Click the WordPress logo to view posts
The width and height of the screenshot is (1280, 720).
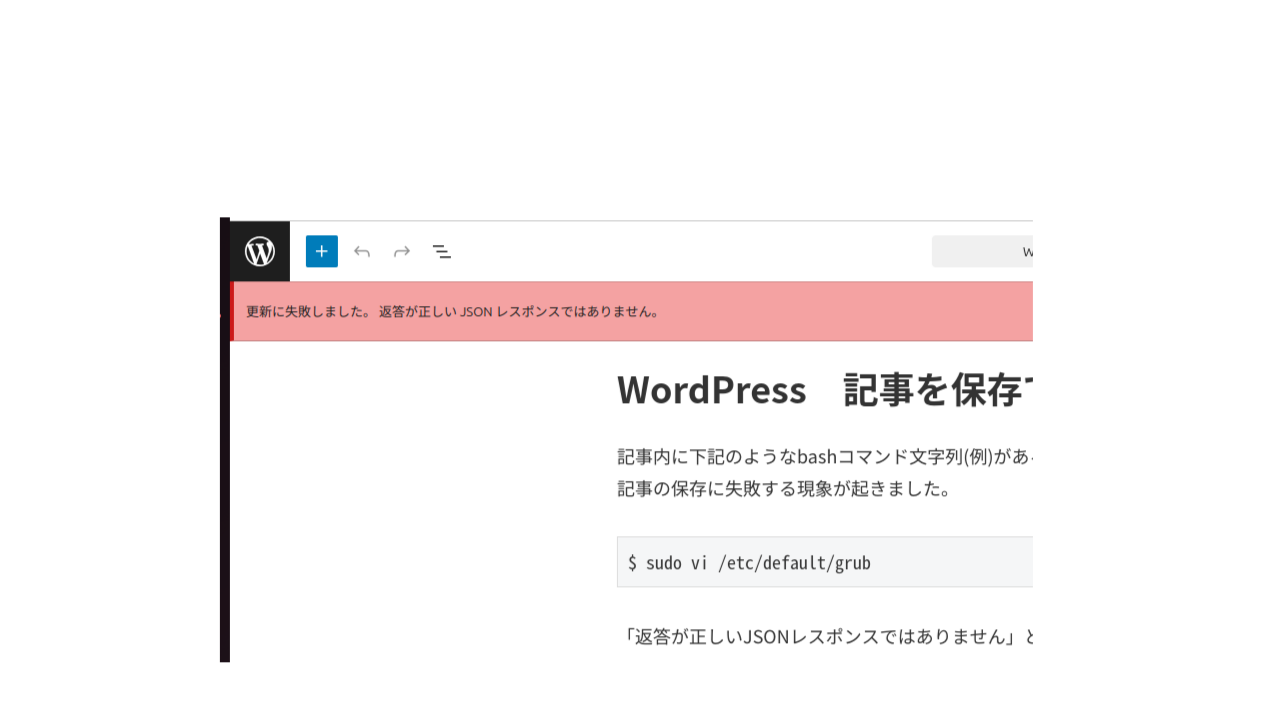click(x=260, y=251)
